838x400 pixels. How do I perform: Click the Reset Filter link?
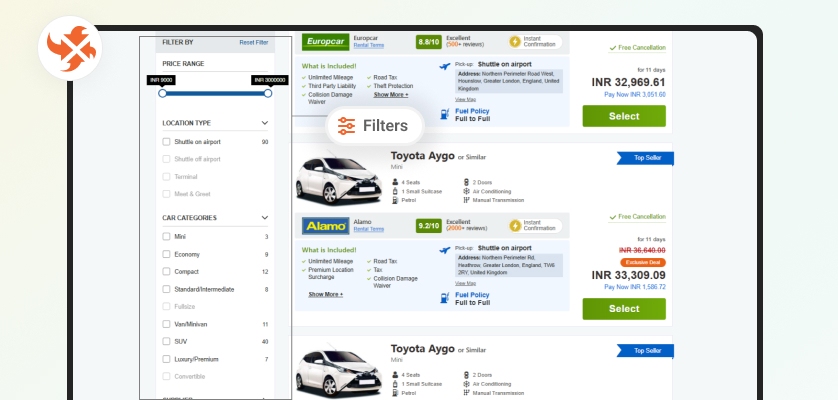(254, 42)
